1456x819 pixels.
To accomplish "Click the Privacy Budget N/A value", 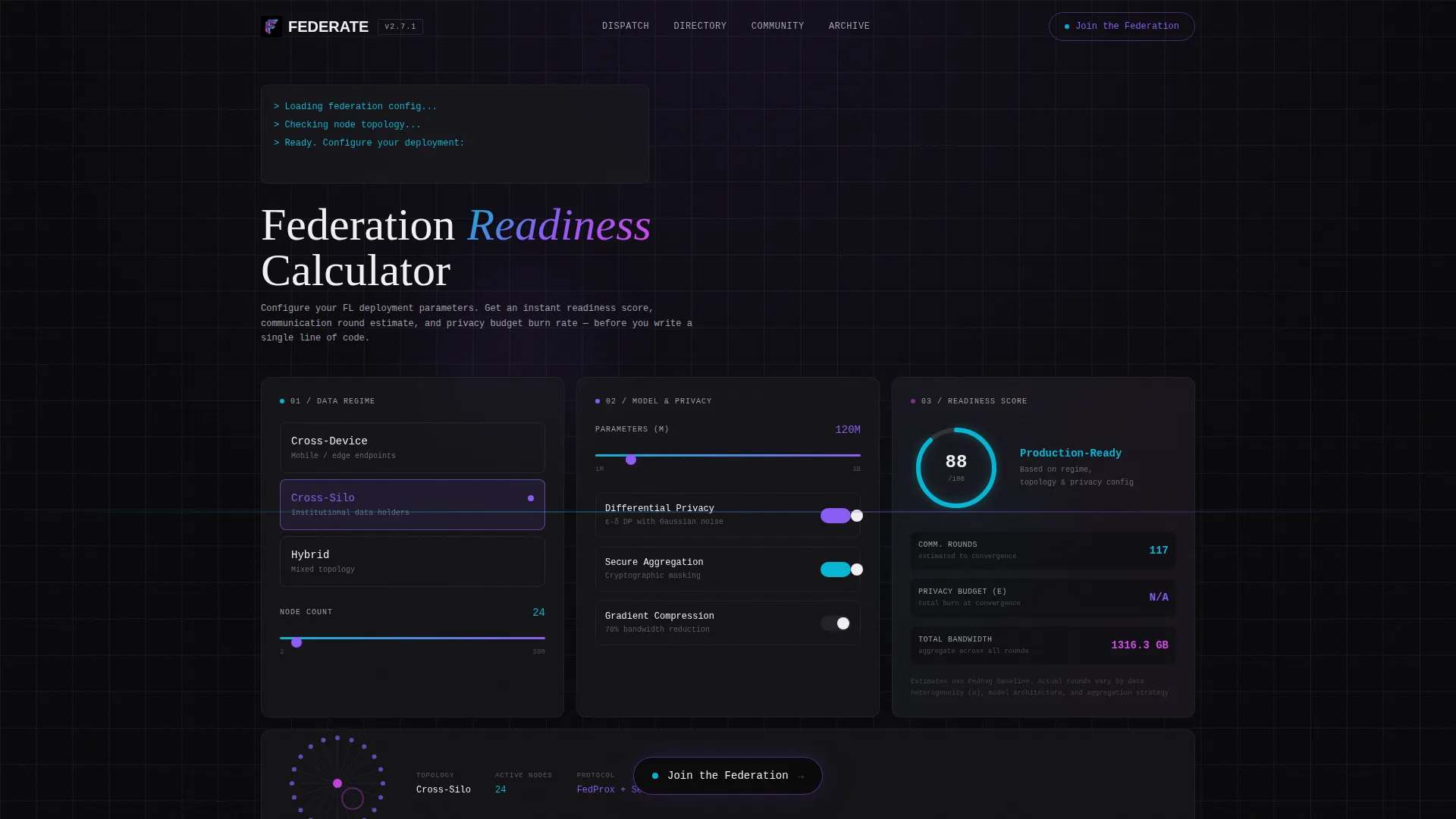I will [1159, 598].
